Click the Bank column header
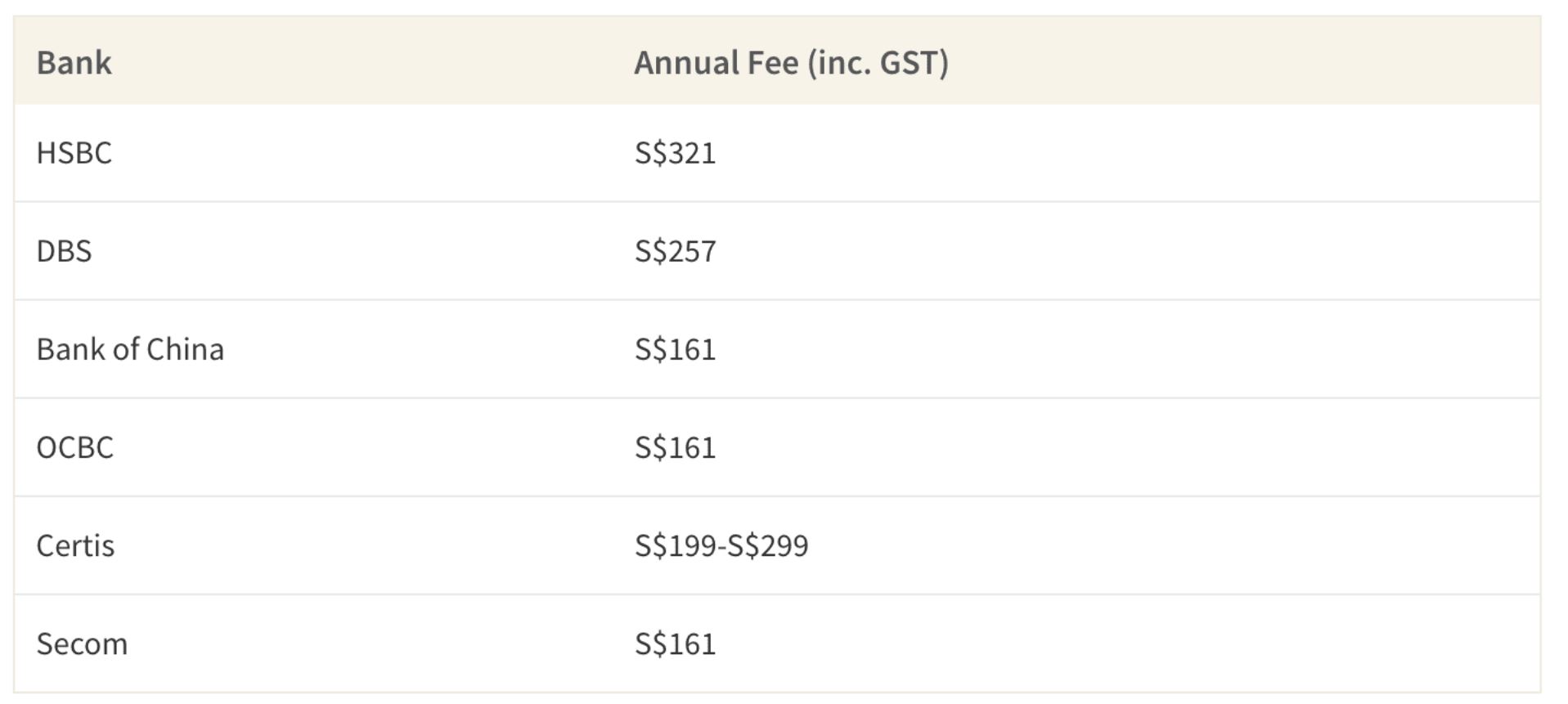Viewport: 1568px width, 704px height. click(x=74, y=63)
